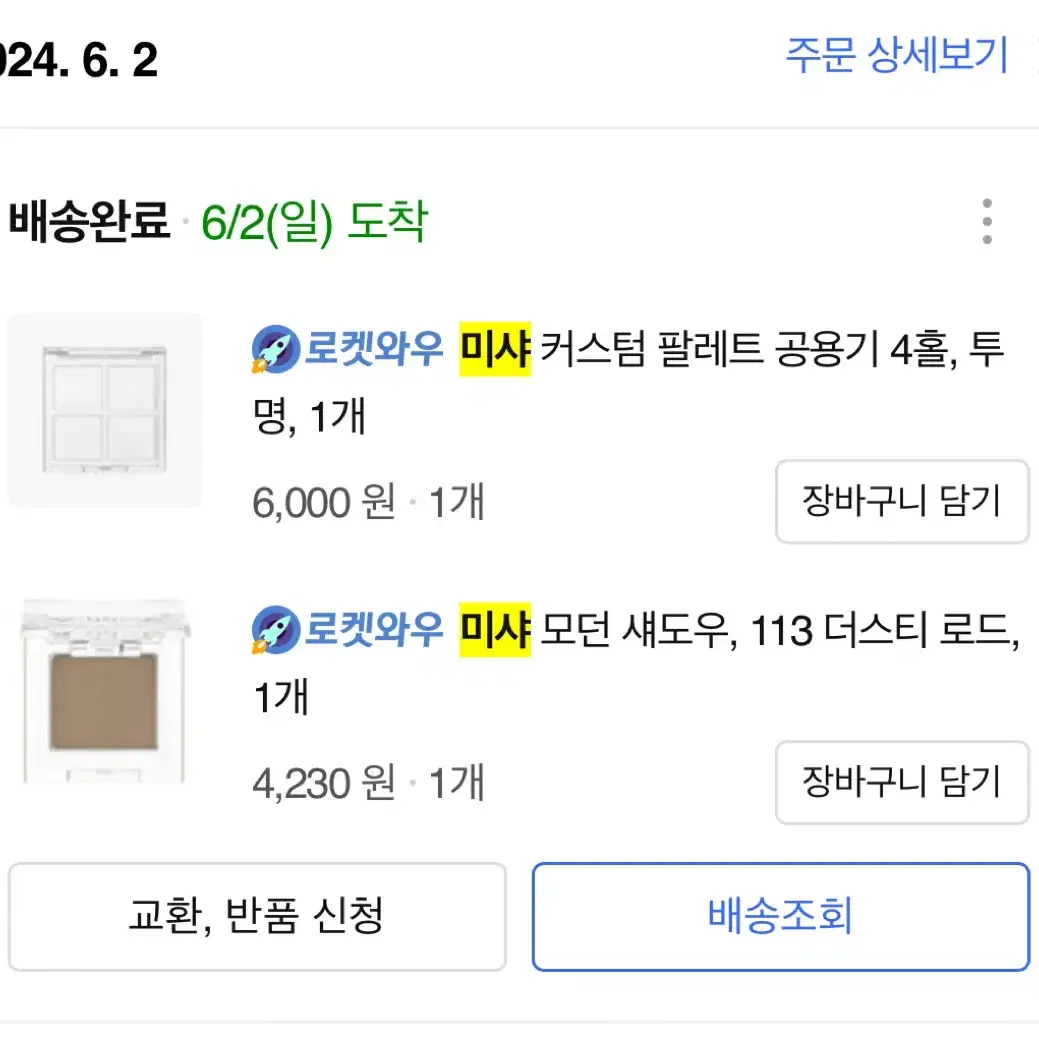Click the 6,000 원 price text
This screenshot has width=1039, height=1039.
324,502
